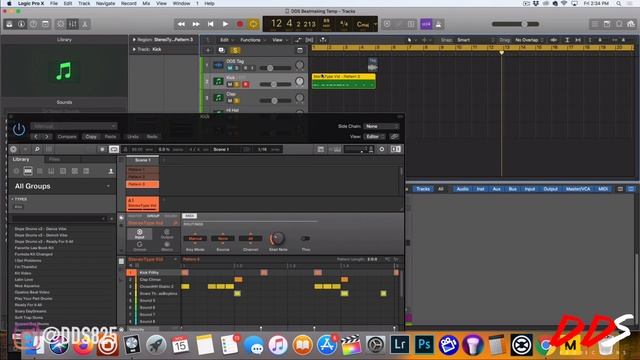The width and height of the screenshot is (640, 360).
Task: Open the Note Pads button
Action: coord(607,24)
